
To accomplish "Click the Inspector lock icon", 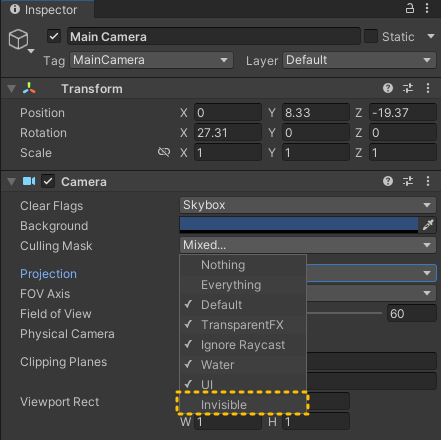I will (410, 8).
